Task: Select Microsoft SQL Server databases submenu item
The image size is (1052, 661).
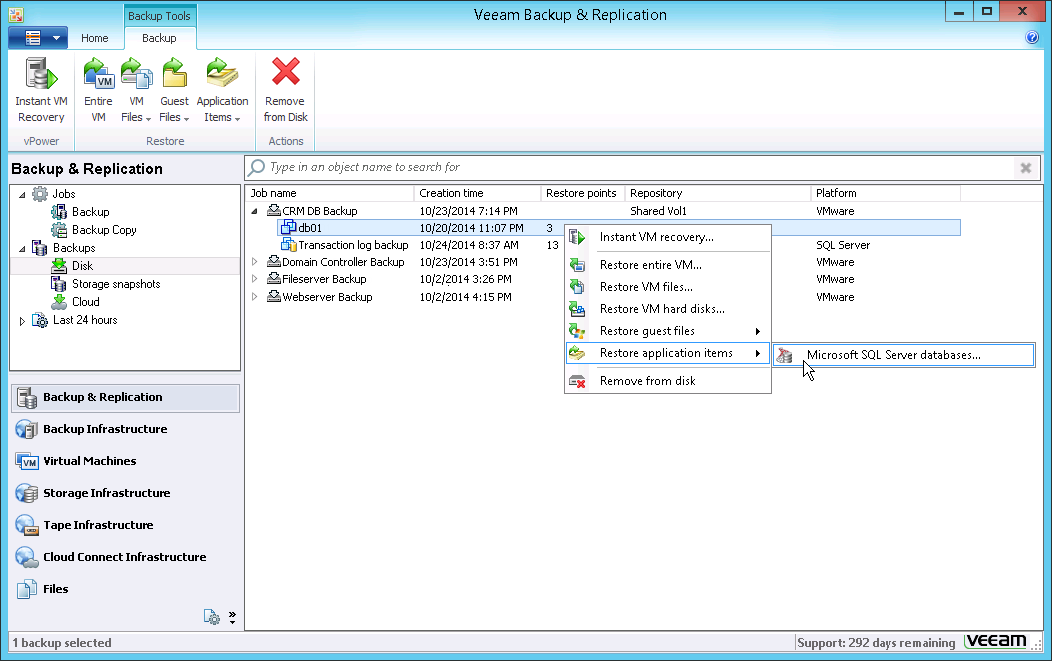Action: tap(904, 355)
